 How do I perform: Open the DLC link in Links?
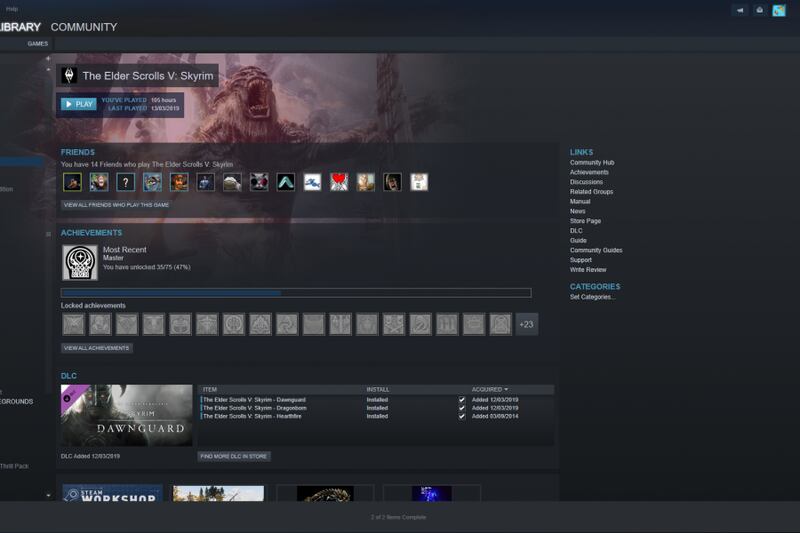576,231
